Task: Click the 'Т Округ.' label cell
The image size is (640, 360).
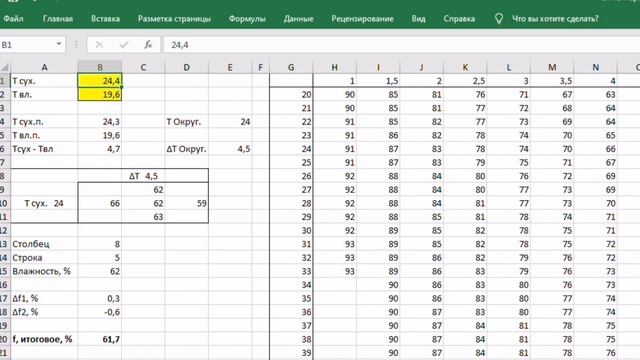Action: [x=187, y=122]
